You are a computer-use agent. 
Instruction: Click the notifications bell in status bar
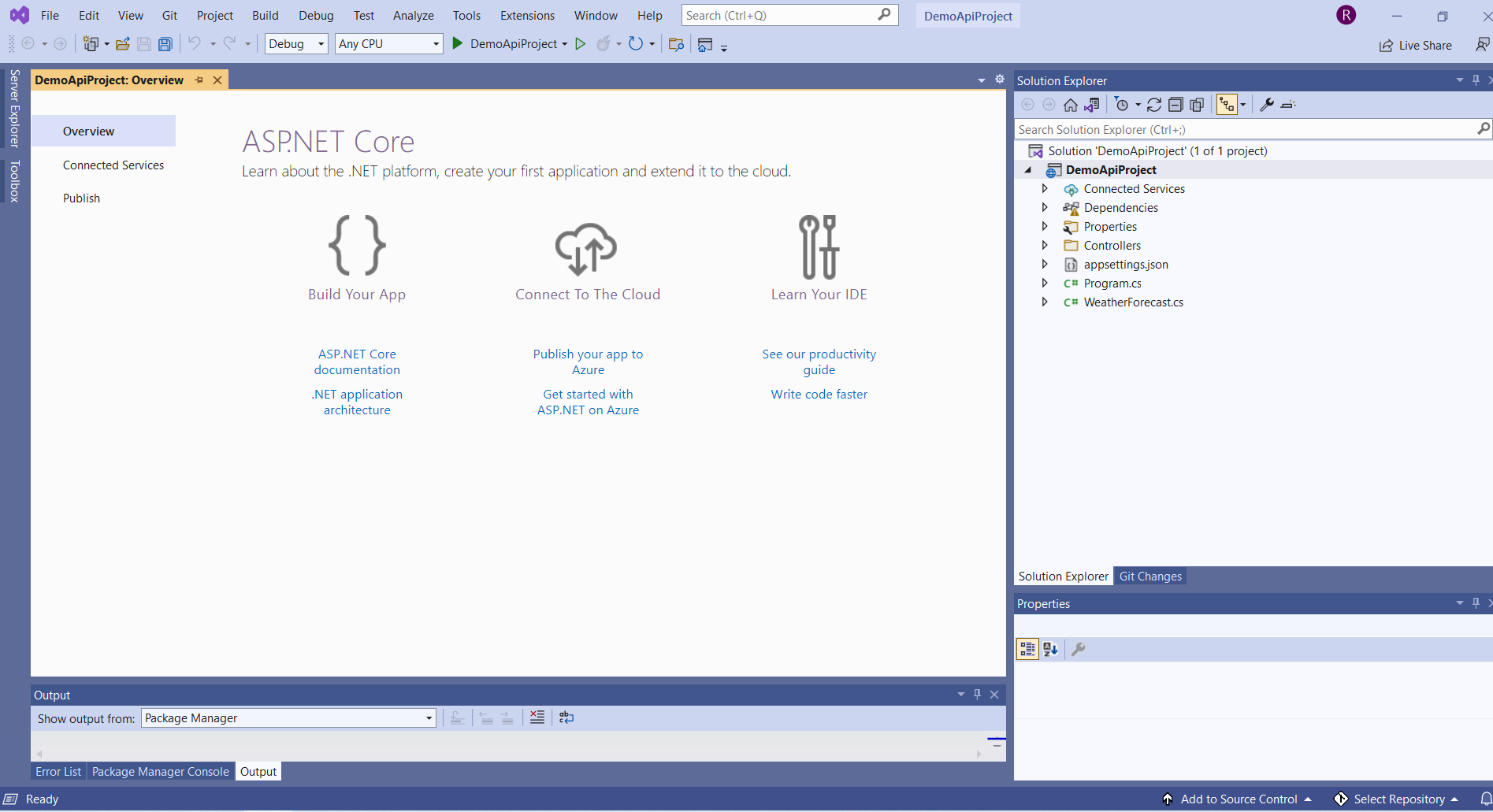point(1485,799)
